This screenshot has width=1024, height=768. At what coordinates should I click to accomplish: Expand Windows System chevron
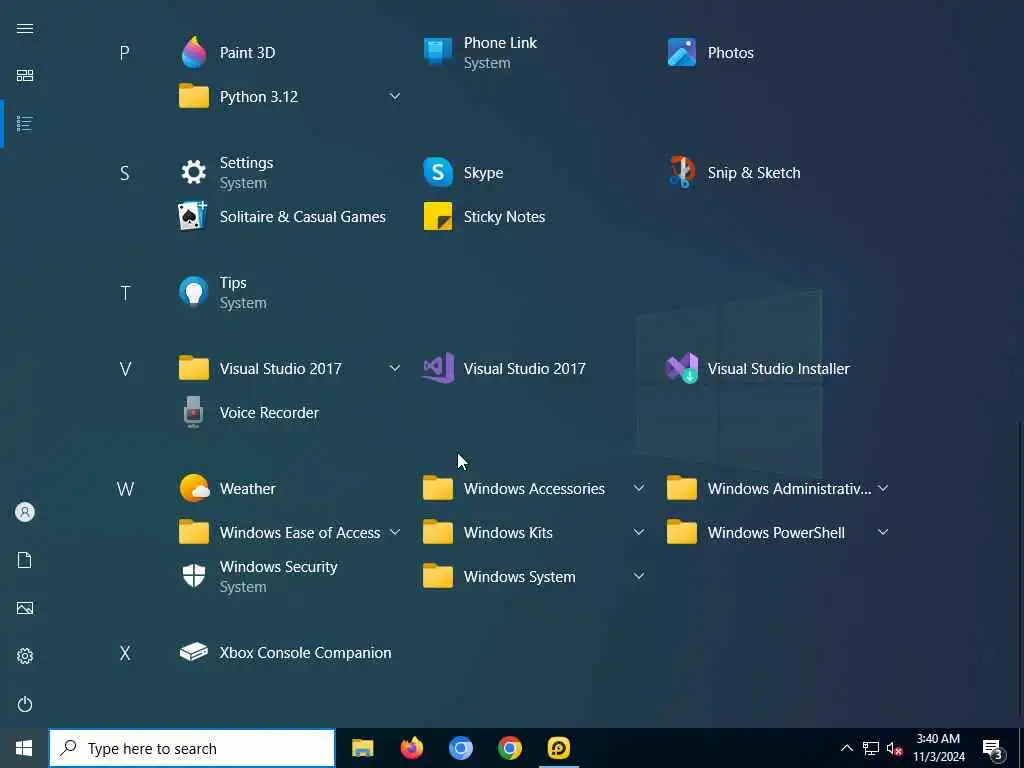[x=639, y=576]
